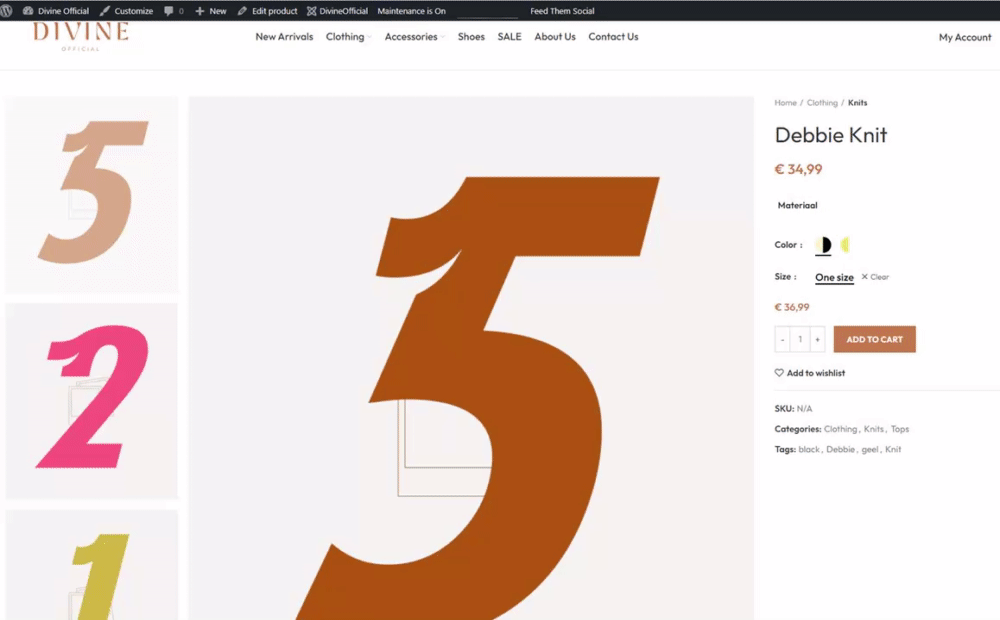Screen dimensions: 1000x620
Task: Increase the quantity with plus button
Action: (818, 339)
